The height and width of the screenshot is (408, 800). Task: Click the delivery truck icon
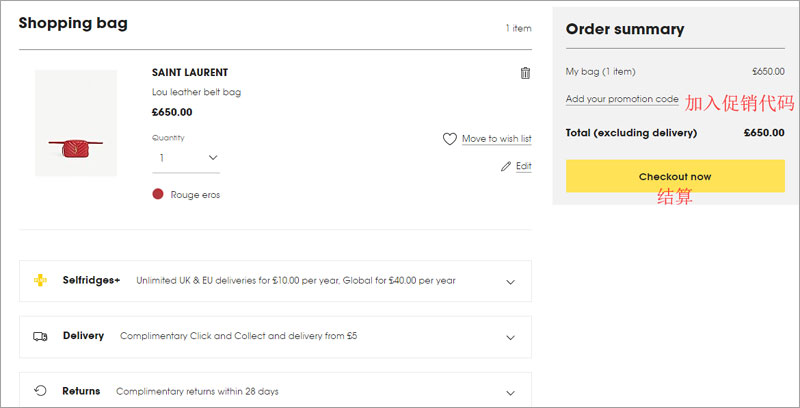(x=40, y=337)
